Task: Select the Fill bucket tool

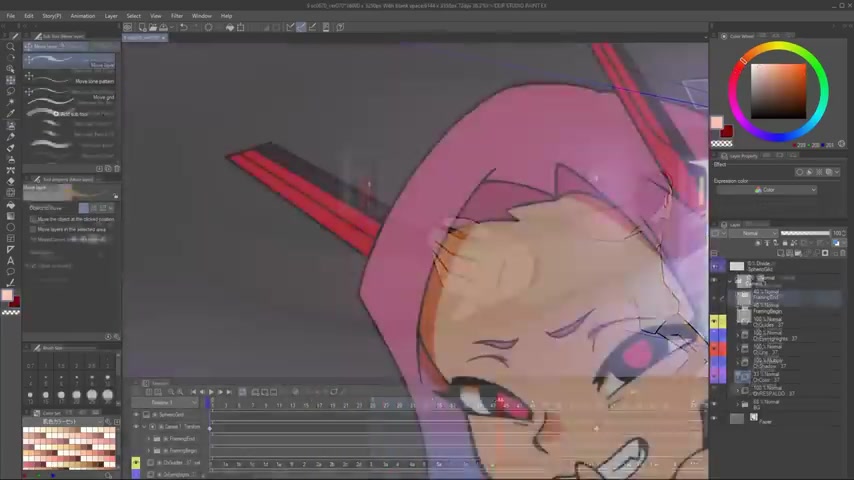Action: (10, 205)
